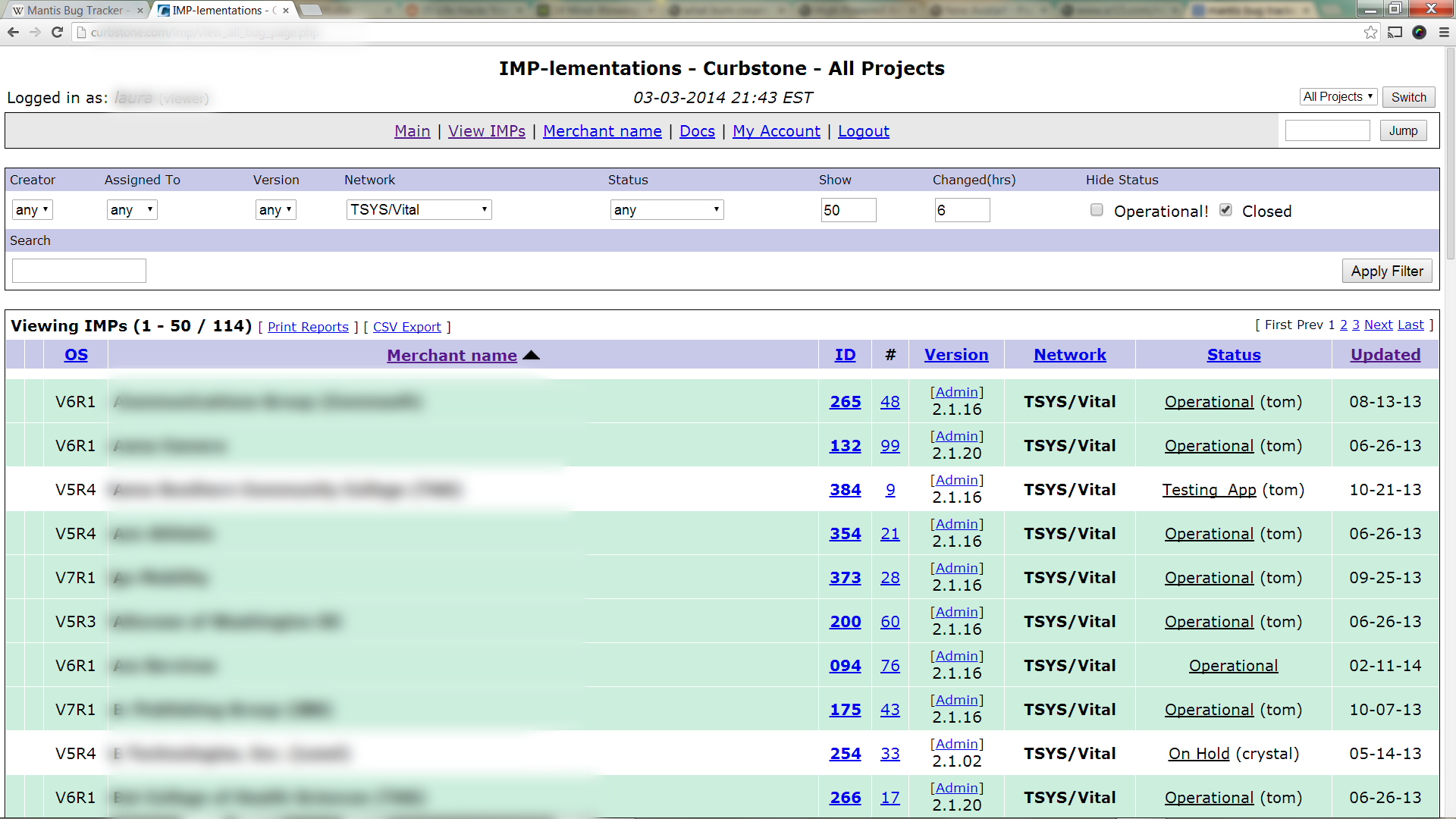The width and height of the screenshot is (1456, 819).
Task: Sort by the Status column header
Action: click(x=1234, y=355)
